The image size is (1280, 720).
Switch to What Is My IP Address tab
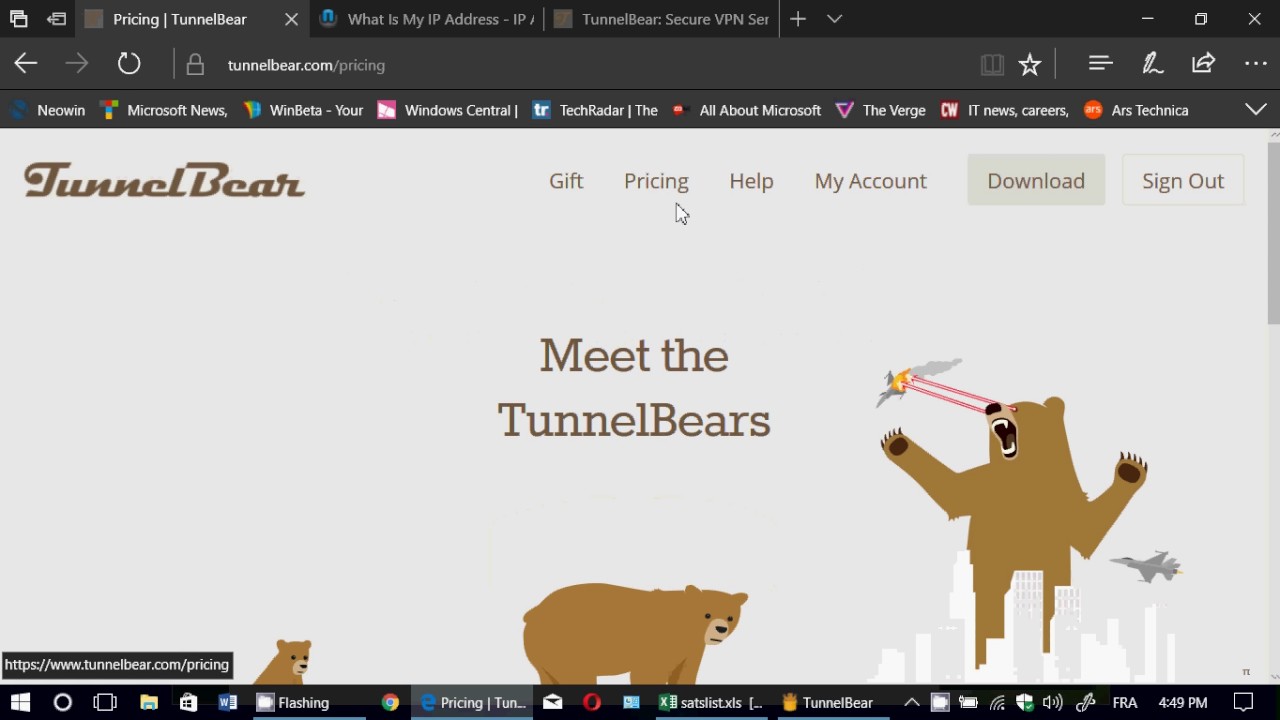click(427, 19)
